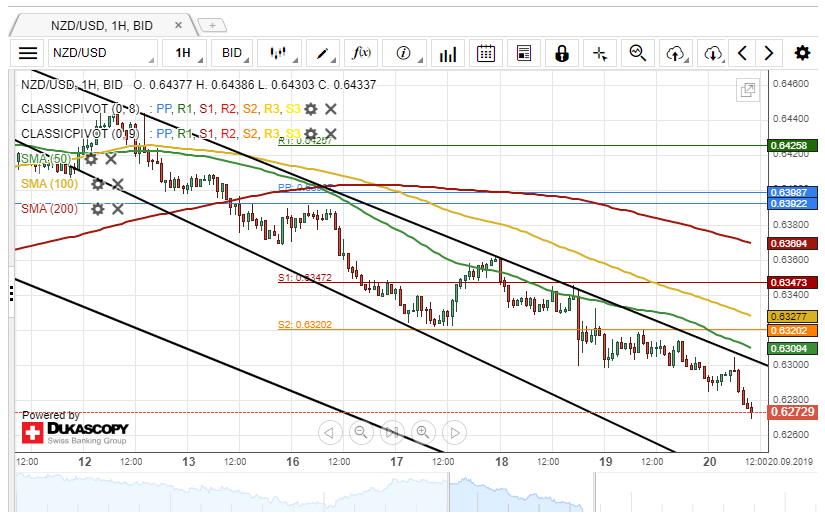Open the NZD/USD instrument dropdown
The height and width of the screenshot is (520, 825).
103,53
